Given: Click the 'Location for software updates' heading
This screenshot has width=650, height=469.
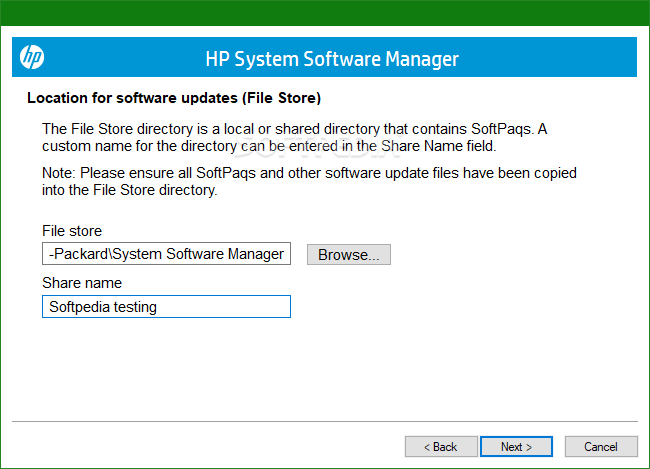Looking at the screenshot, I should pyautogui.click(x=174, y=98).
